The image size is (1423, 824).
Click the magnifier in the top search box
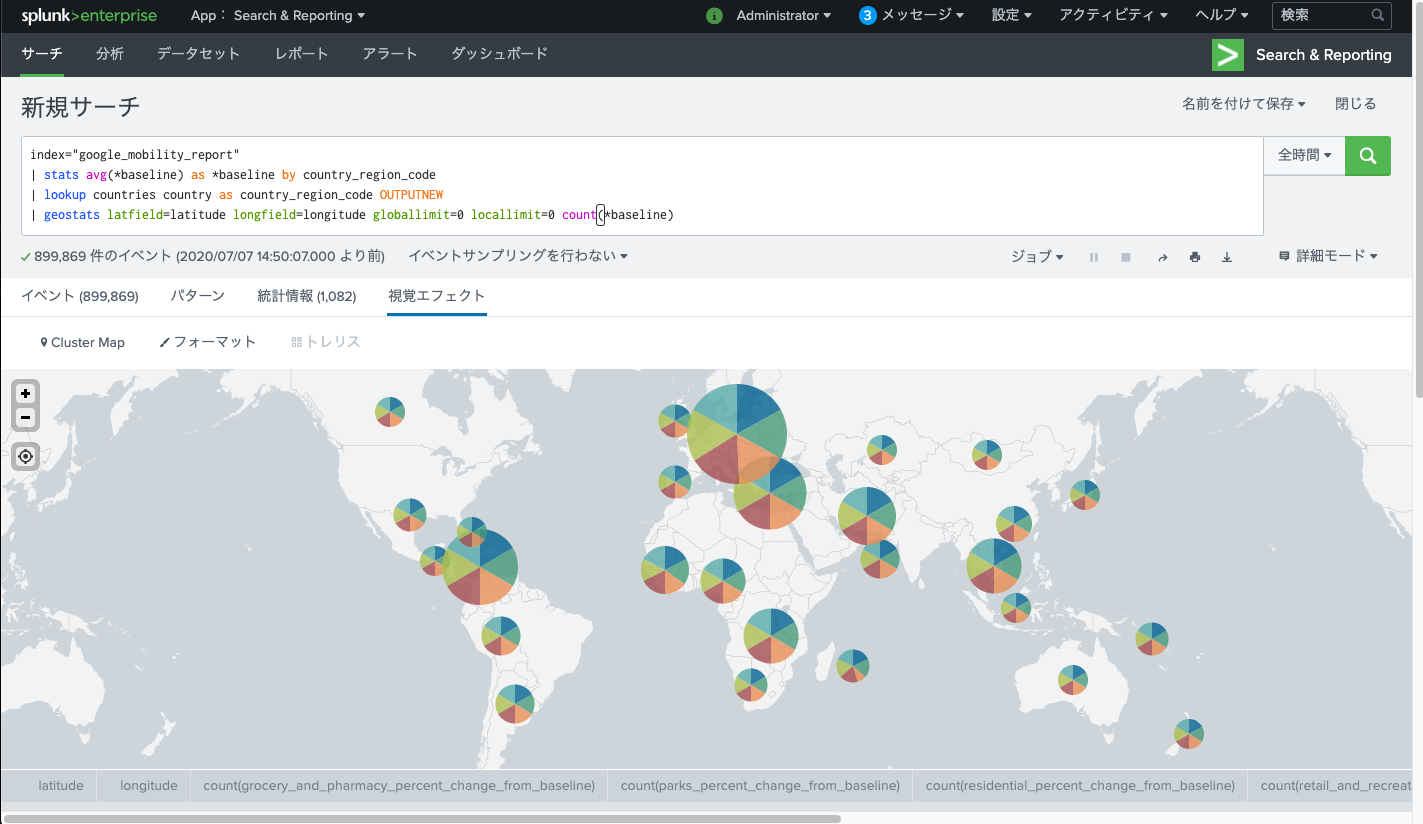tap(1378, 16)
